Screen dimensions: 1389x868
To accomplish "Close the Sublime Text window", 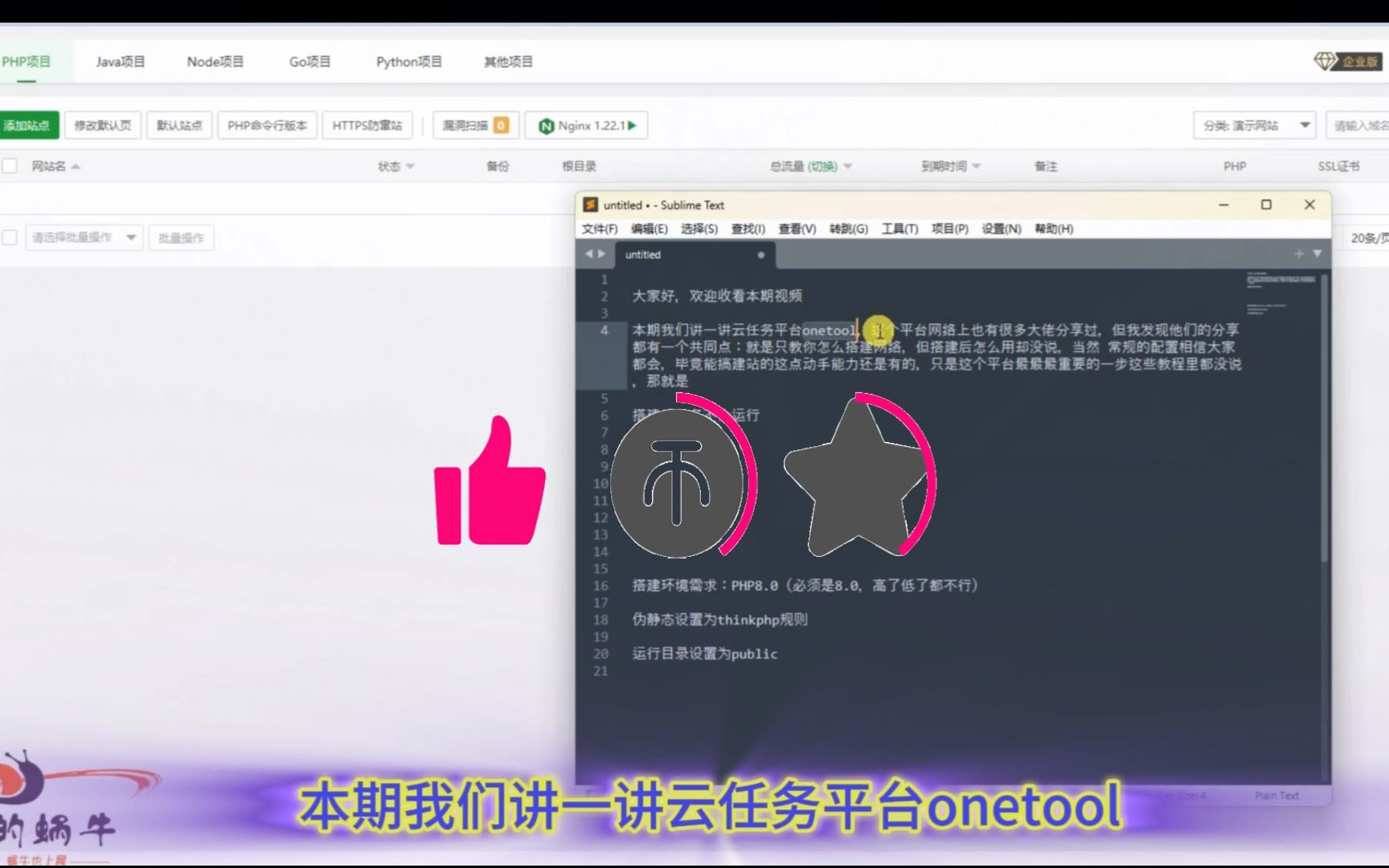I will pyautogui.click(x=1309, y=205).
